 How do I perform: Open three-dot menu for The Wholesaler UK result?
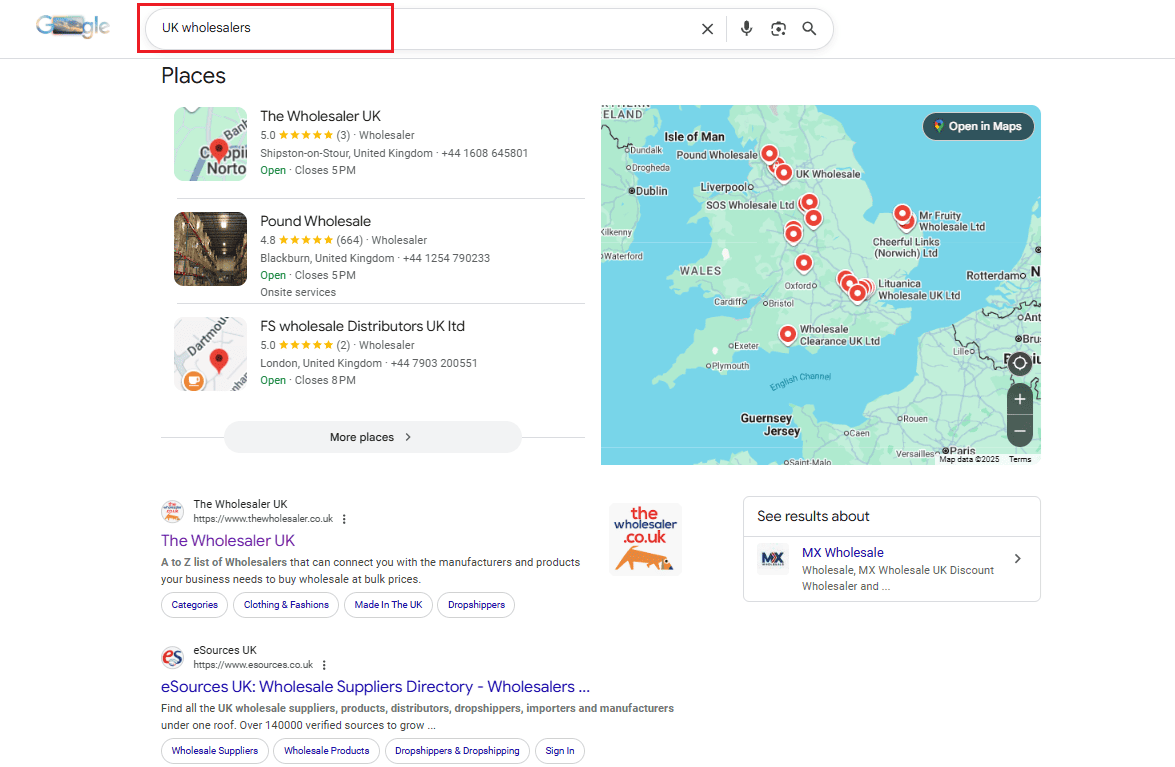pyautogui.click(x=344, y=519)
